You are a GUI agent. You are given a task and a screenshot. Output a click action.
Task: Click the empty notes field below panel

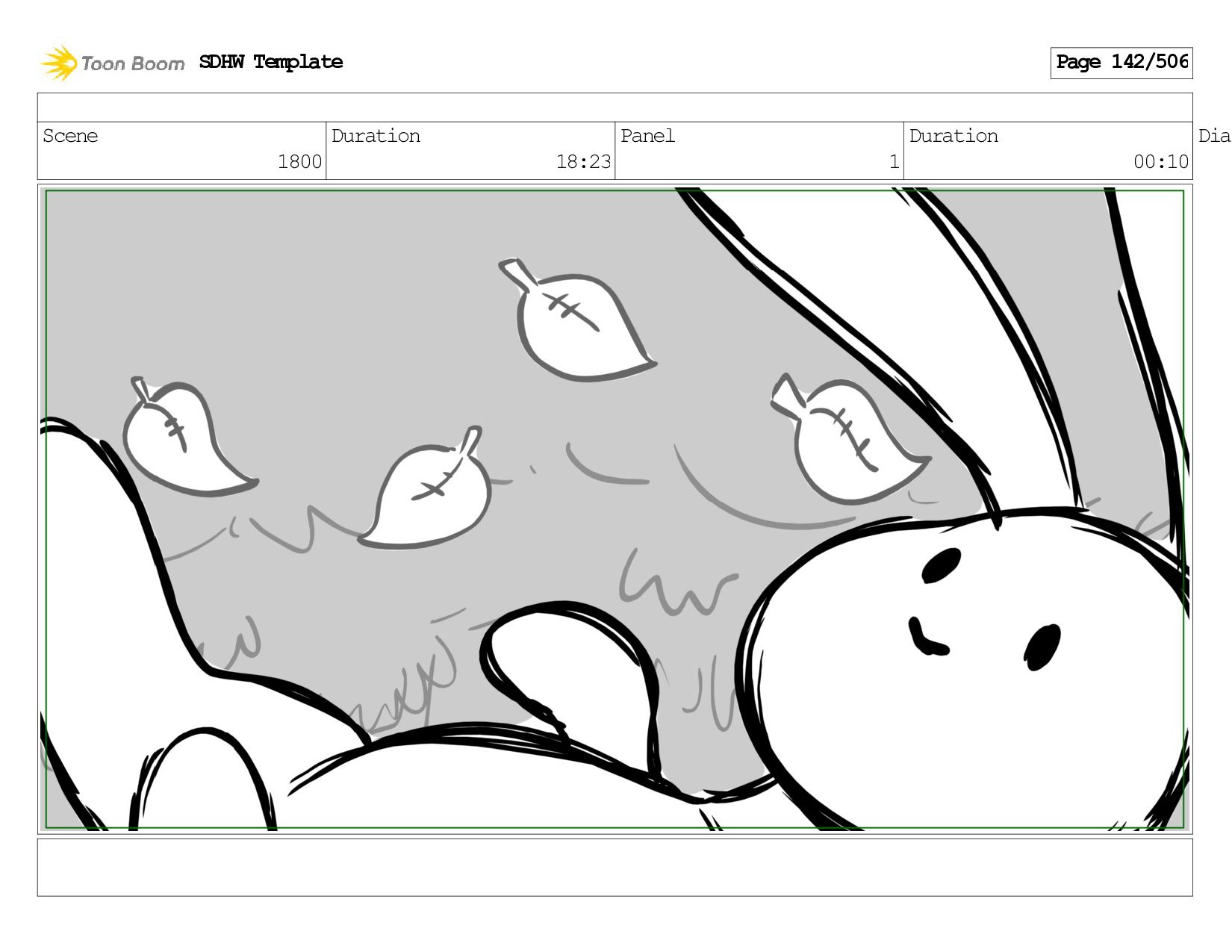click(x=615, y=868)
